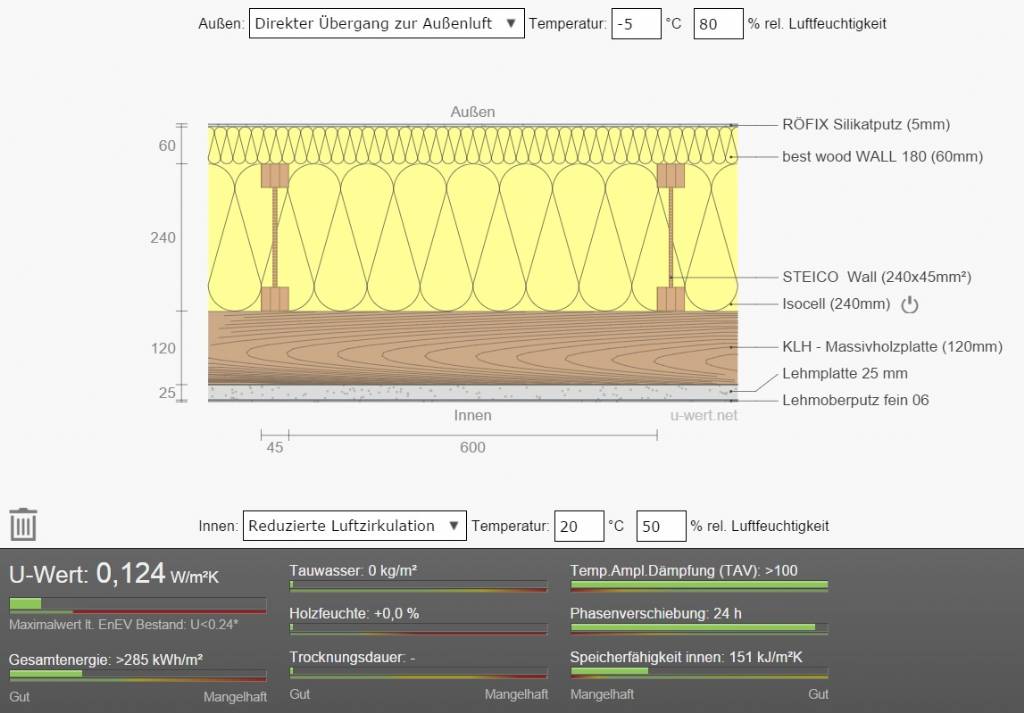Edit the inside relative humidity field
Viewport: 1024px width, 713px height.
[661, 526]
